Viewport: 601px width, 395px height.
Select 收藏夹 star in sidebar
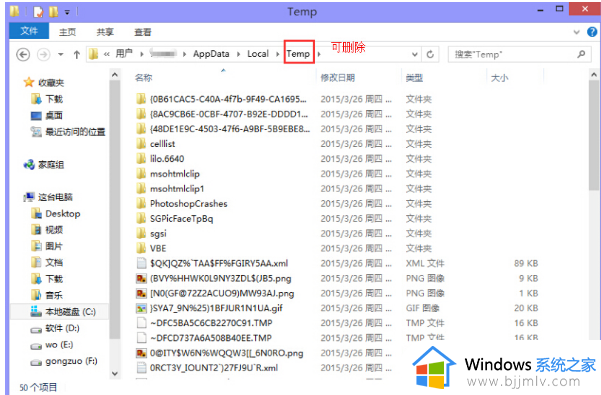29,82
